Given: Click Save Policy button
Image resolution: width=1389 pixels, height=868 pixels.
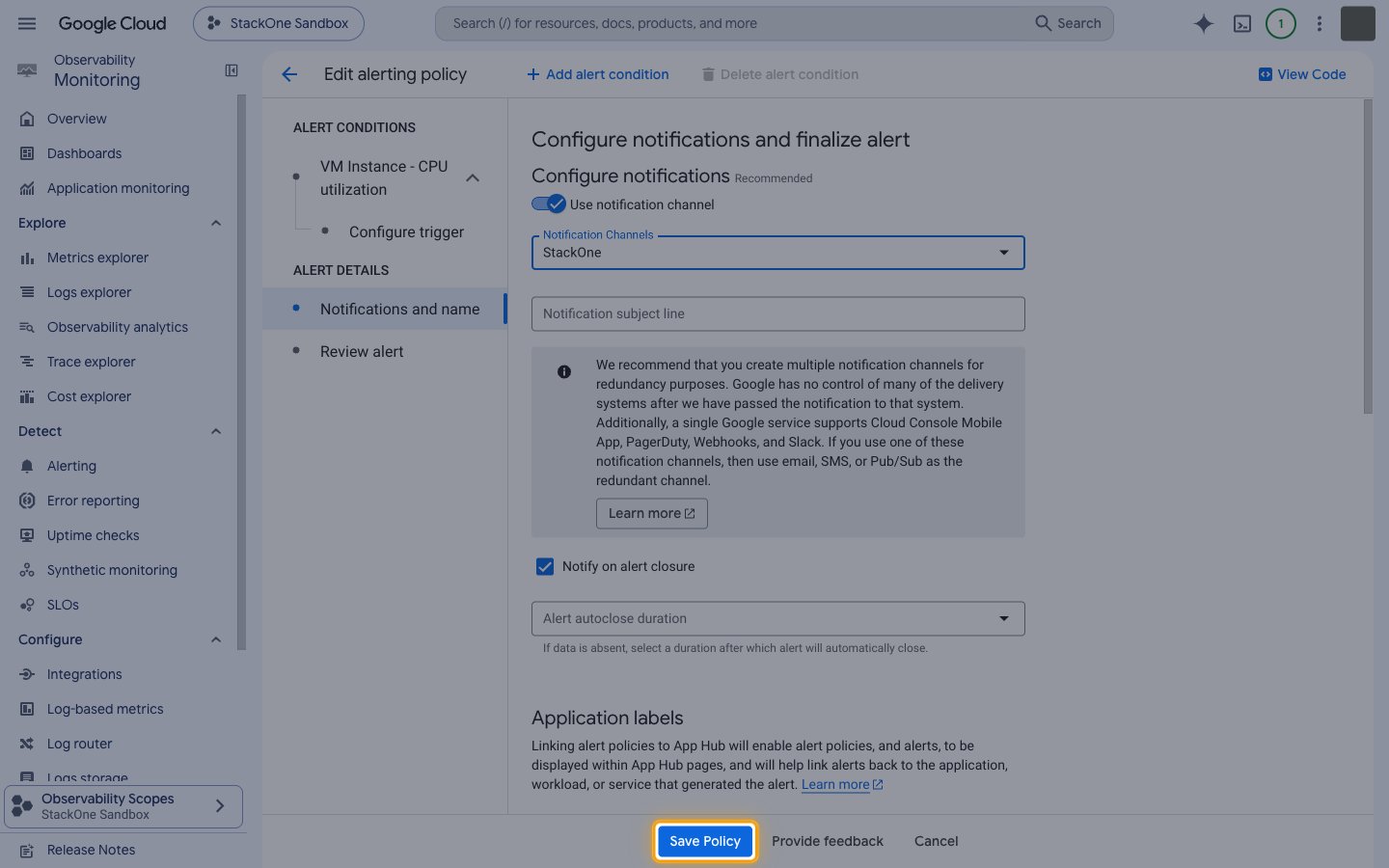Looking at the screenshot, I should click(x=705, y=841).
